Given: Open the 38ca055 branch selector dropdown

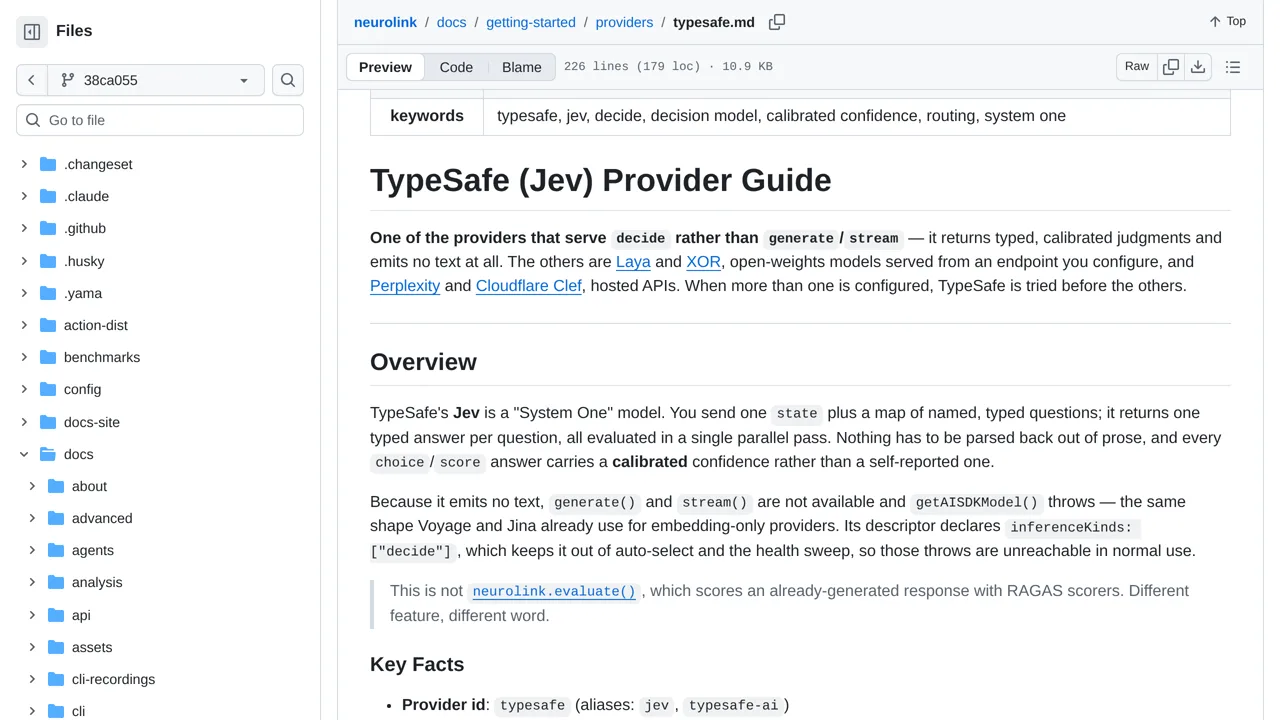Looking at the screenshot, I should [x=155, y=80].
